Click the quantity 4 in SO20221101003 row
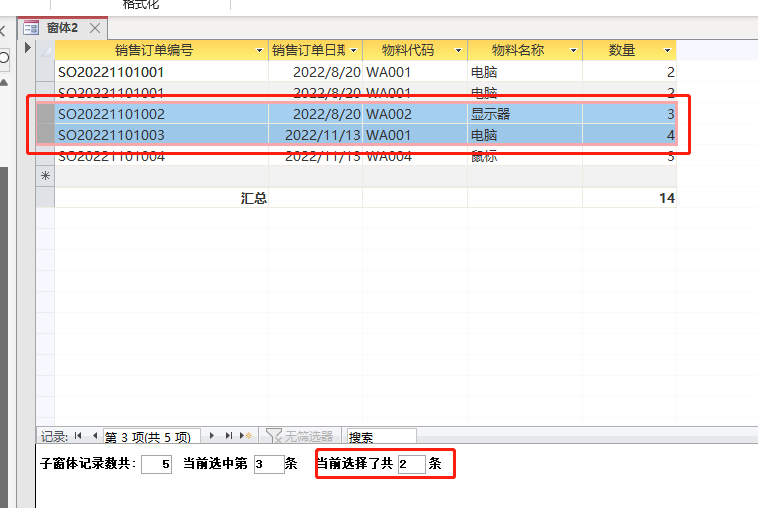The height and width of the screenshot is (508, 758). point(629,135)
